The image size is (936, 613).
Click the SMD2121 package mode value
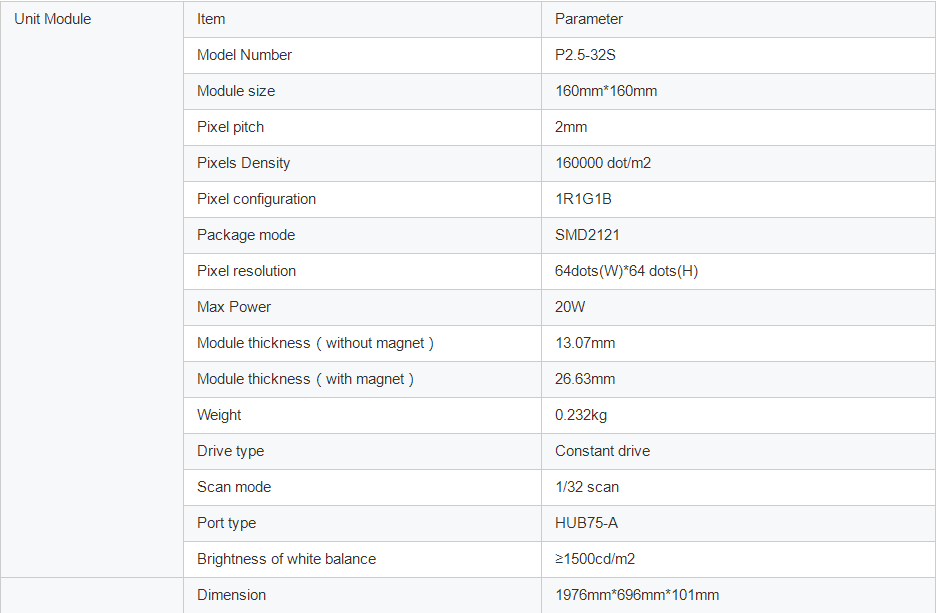click(x=587, y=235)
